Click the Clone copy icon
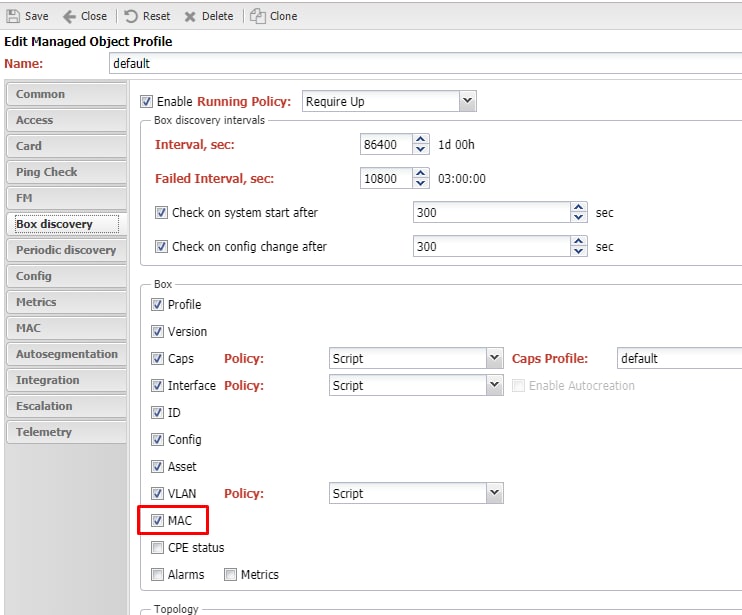This screenshot has width=742, height=615. tap(257, 16)
